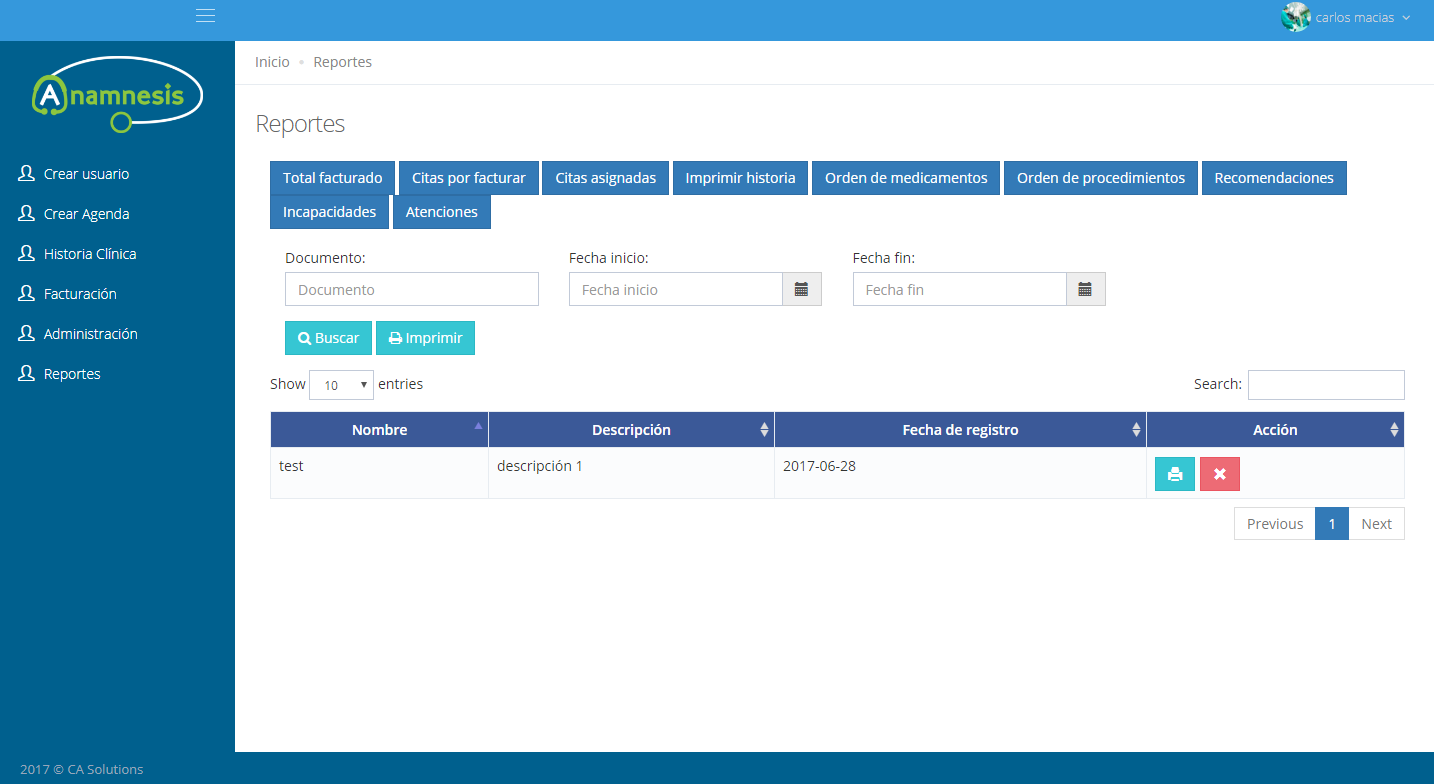Select Orden de medicamentos tab

(x=906, y=178)
